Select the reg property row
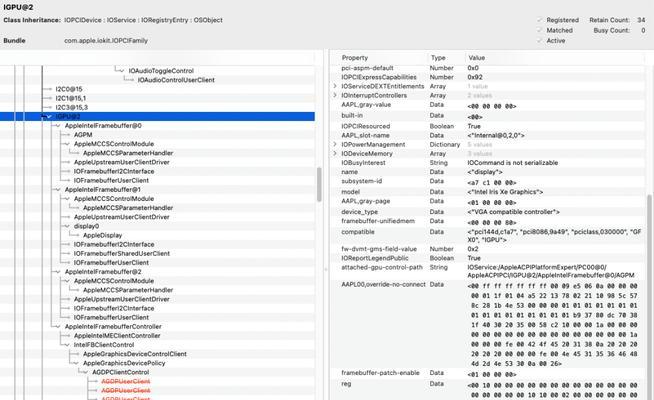Screen dimensions: 654x400 click(x=488, y=389)
